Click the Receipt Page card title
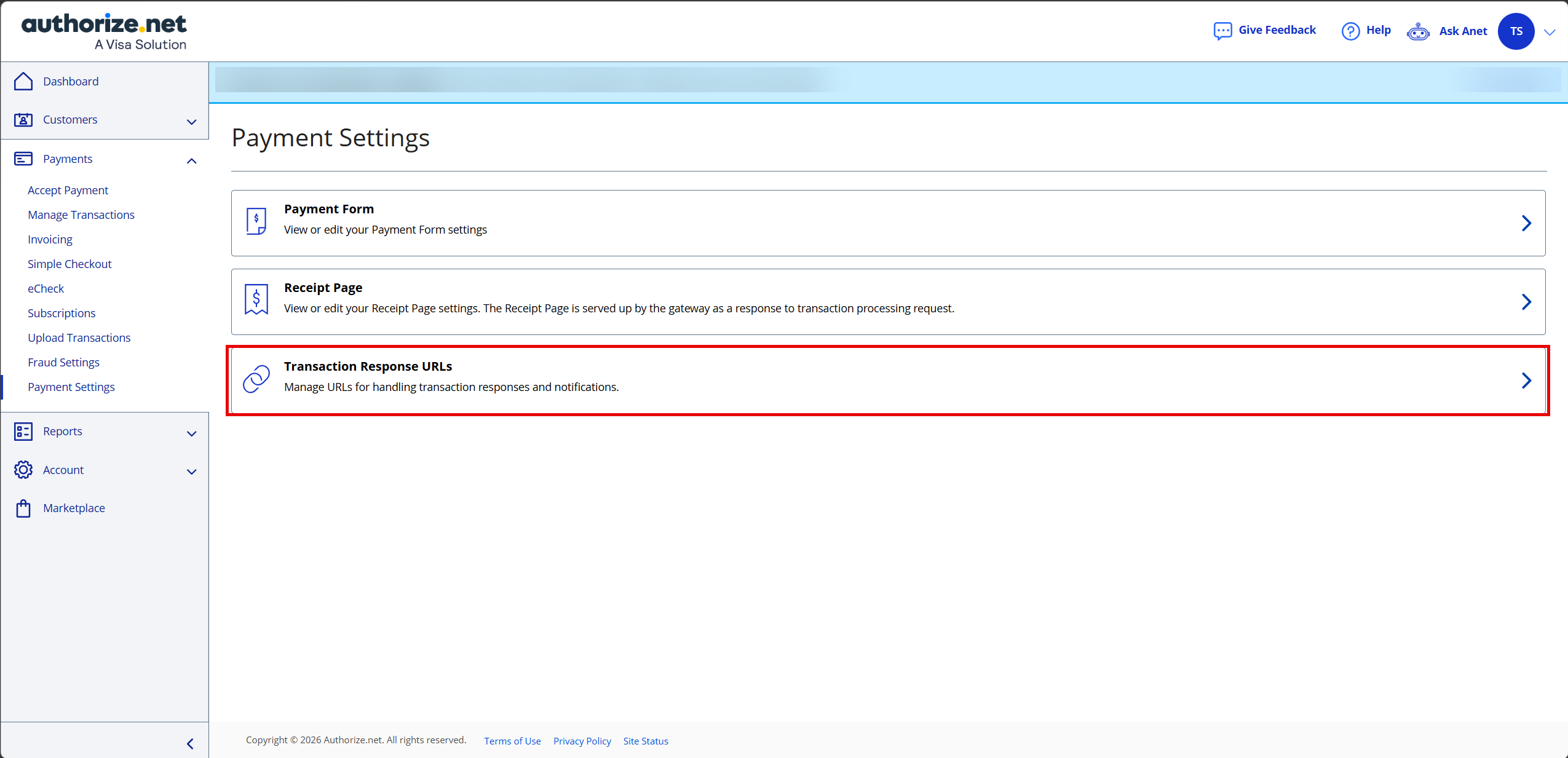1568x758 pixels. 323,288
